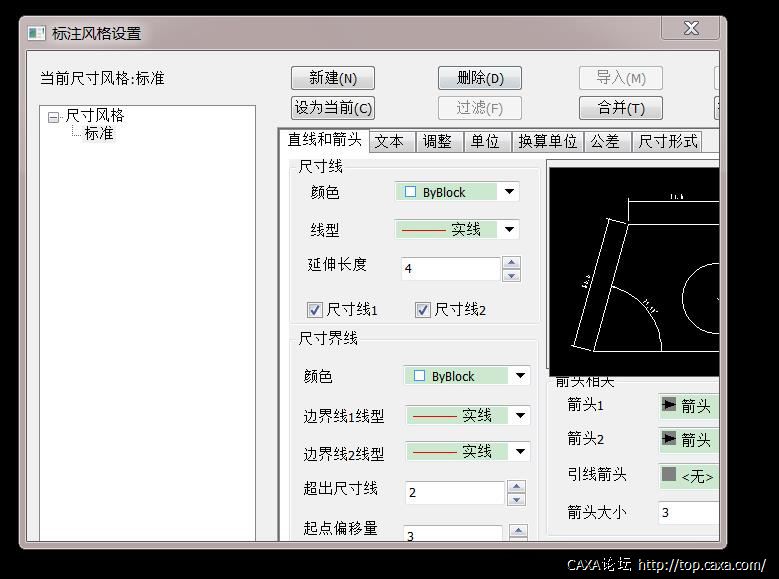The width and height of the screenshot is (779, 579).
Task: Collapse the 尺寸风格 tree node
Action: [x=53, y=118]
